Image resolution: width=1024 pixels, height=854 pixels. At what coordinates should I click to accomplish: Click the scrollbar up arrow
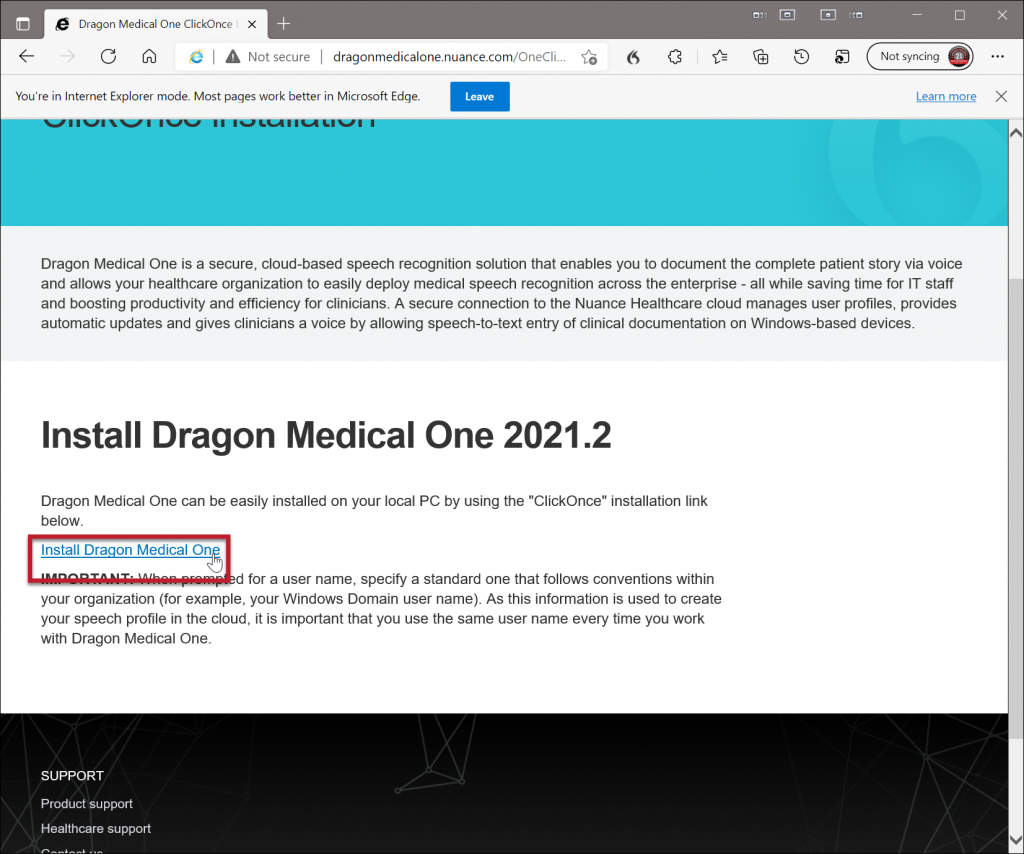coord(1016,133)
